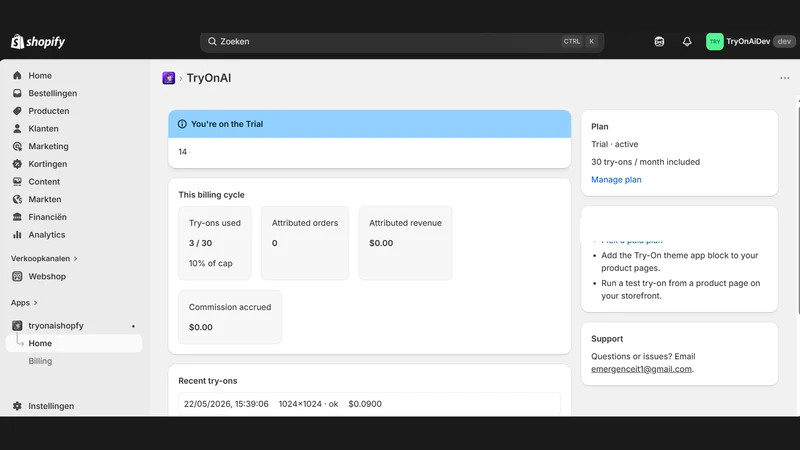
Task: Click "You're on the Trial" banner heading
Action: (x=227, y=124)
